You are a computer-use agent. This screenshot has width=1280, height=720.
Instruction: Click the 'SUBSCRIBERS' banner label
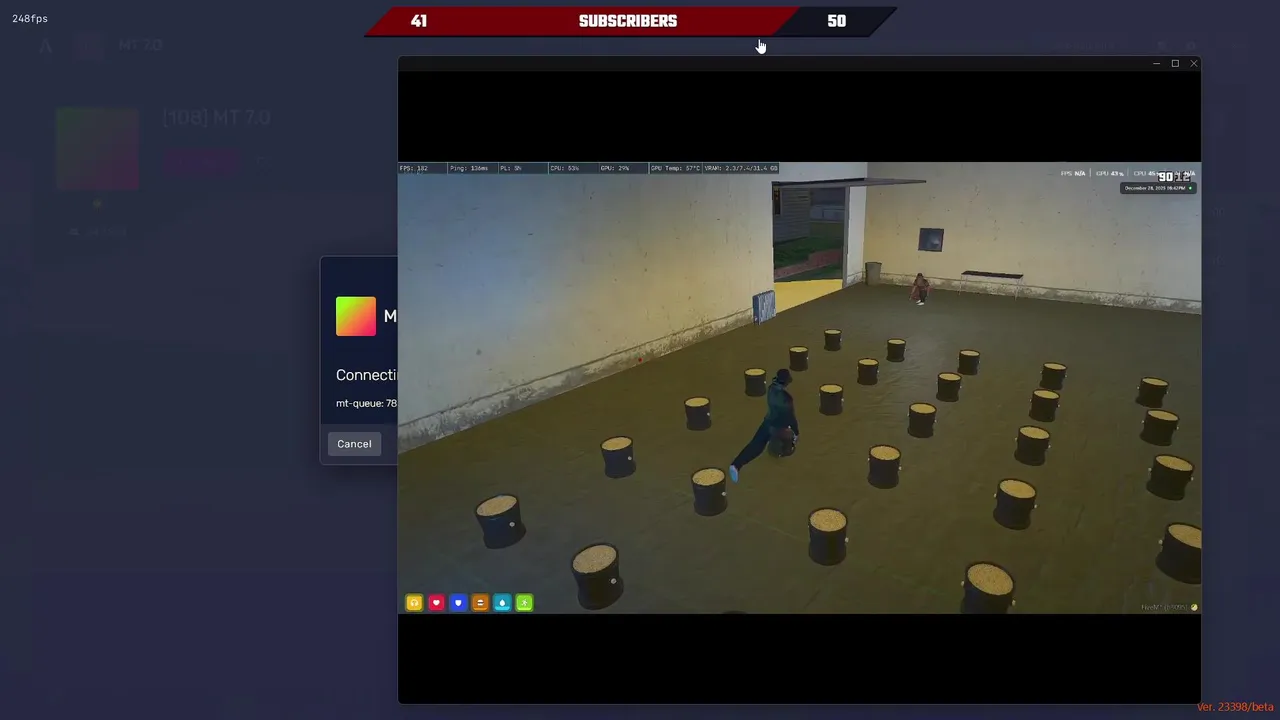[x=628, y=21]
